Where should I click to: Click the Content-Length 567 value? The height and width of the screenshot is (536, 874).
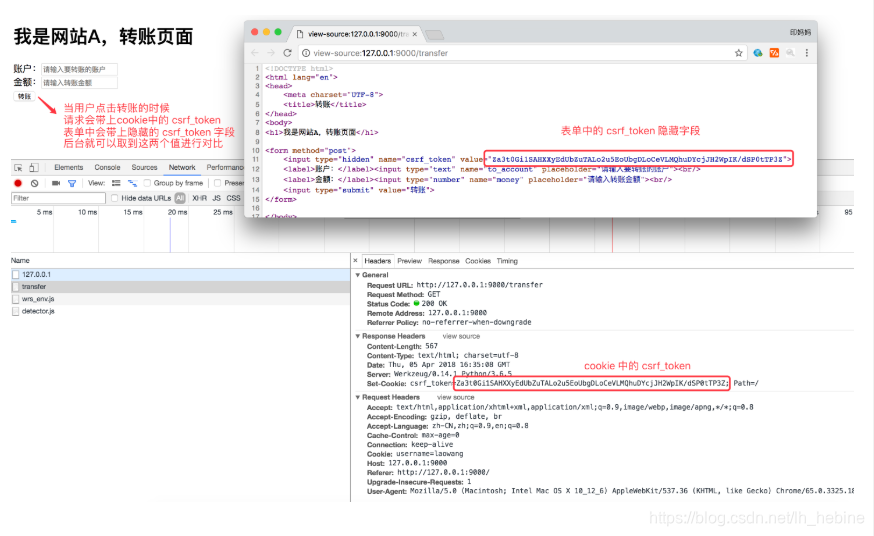431,347
